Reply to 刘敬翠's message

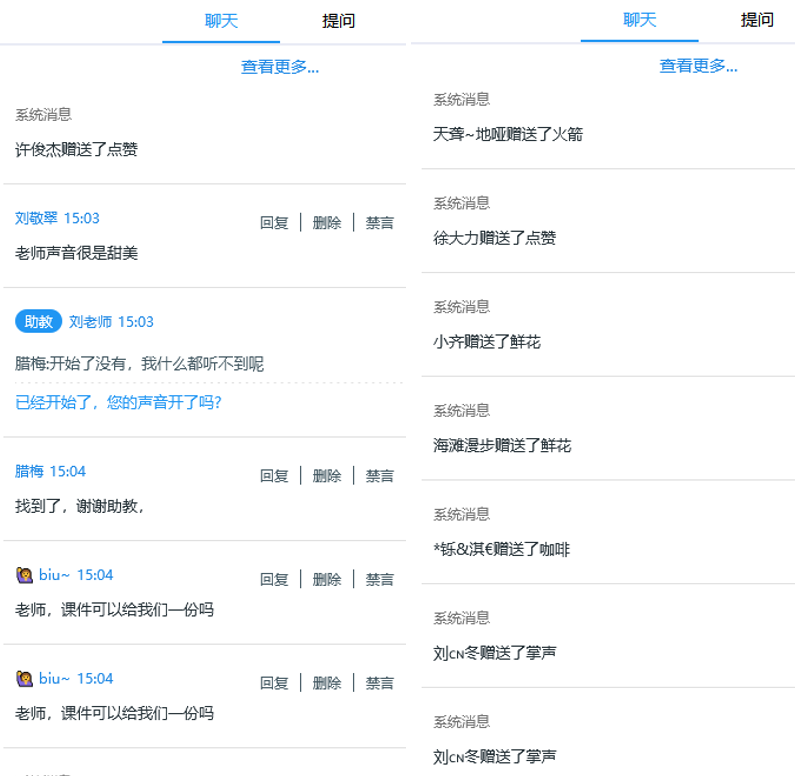coord(274,223)
